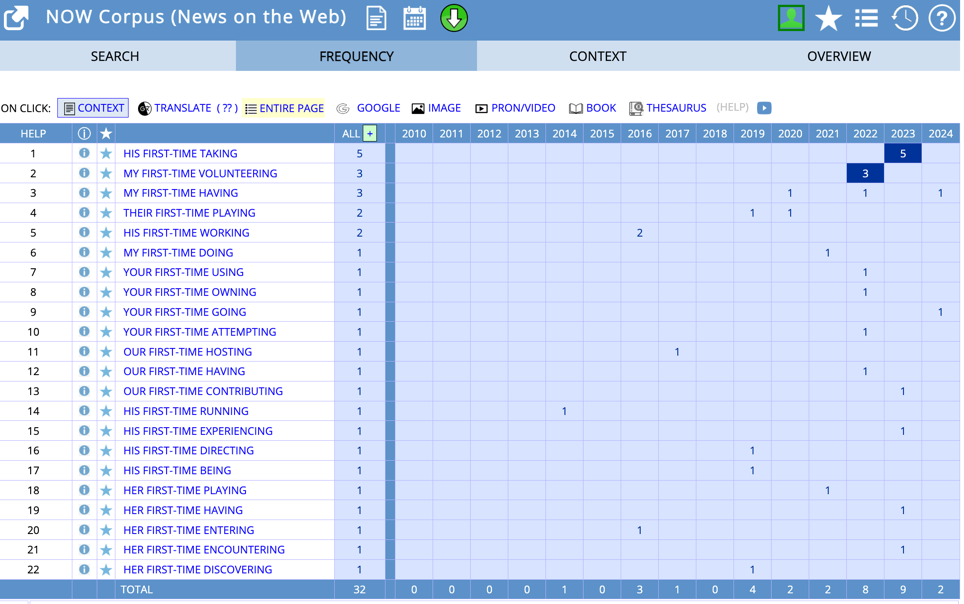Click the info icon in column header
Image resolution: width=964 pixels, height=604 pixels.
click(x=84, y=133)
